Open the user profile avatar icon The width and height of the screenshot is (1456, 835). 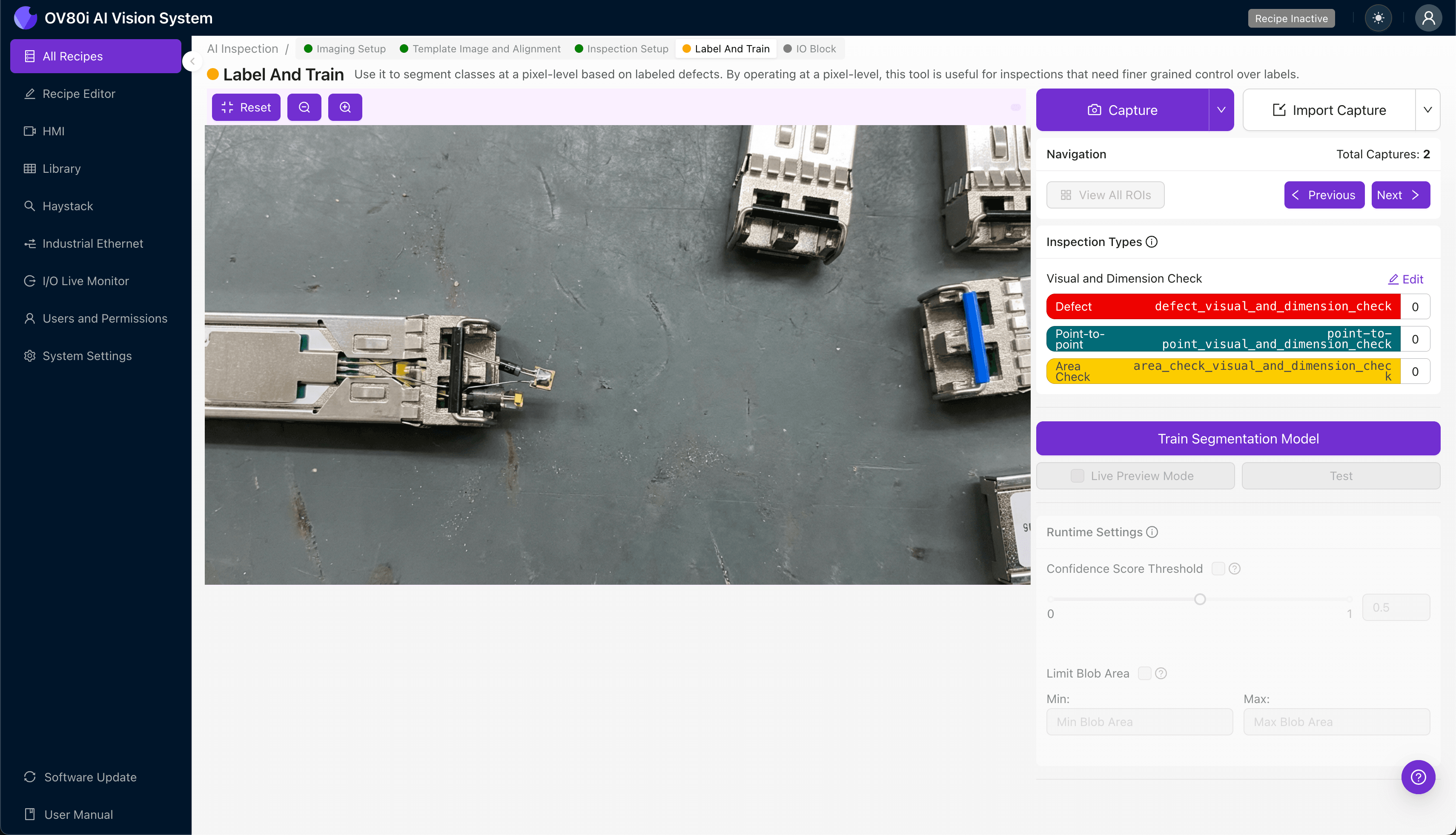pyautogui.click(x=1428, y=18)
